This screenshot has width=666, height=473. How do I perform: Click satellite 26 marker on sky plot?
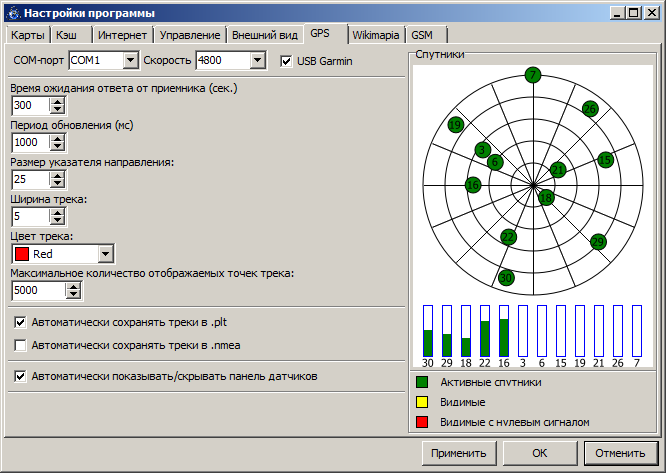tap(590, 109)
